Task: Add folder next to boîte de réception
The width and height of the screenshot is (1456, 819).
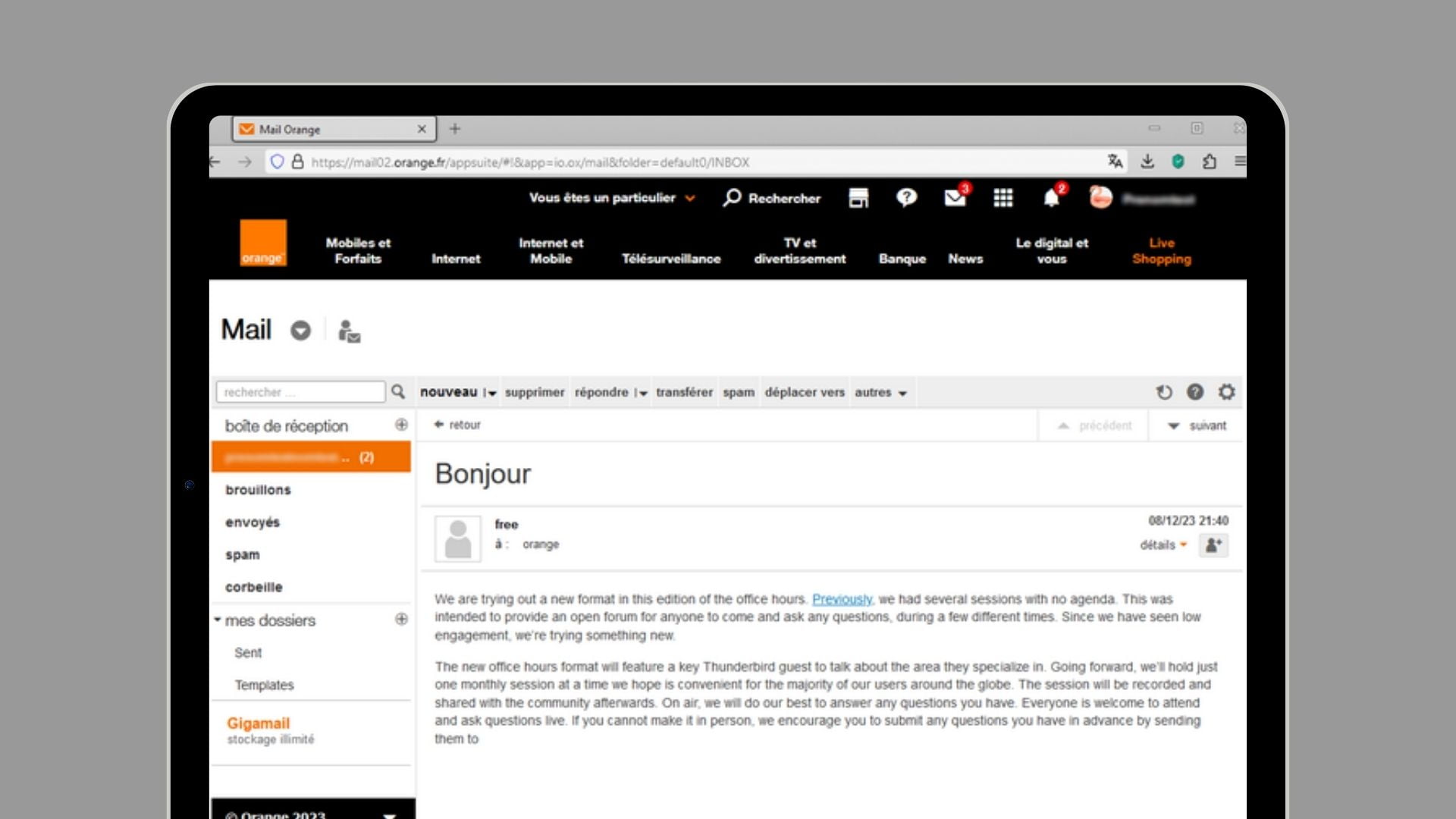Action: pos(401,425)
